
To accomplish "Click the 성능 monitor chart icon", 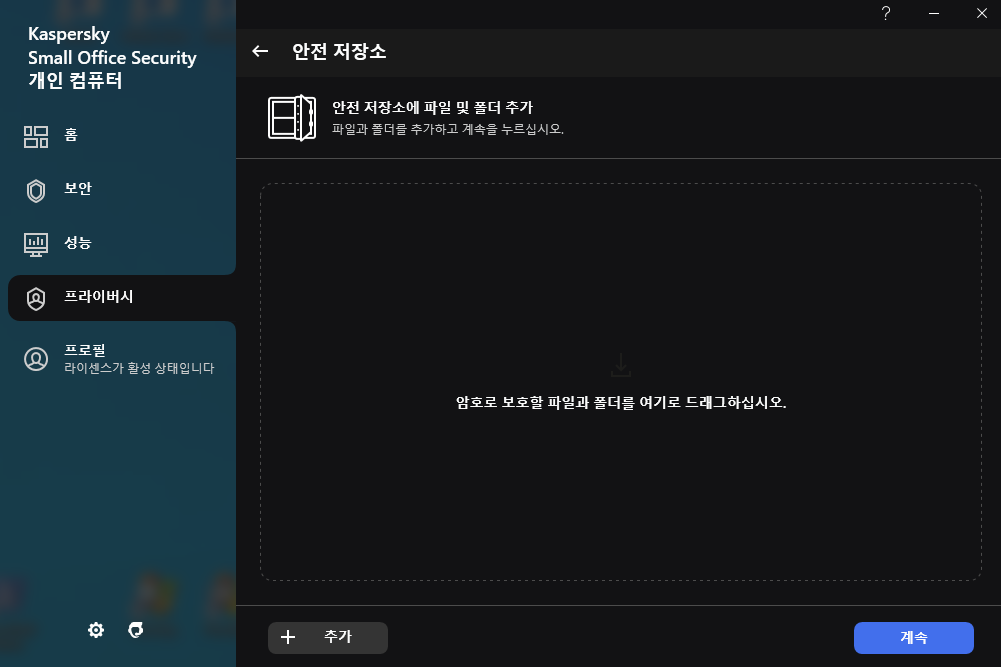I will (36, 244).
